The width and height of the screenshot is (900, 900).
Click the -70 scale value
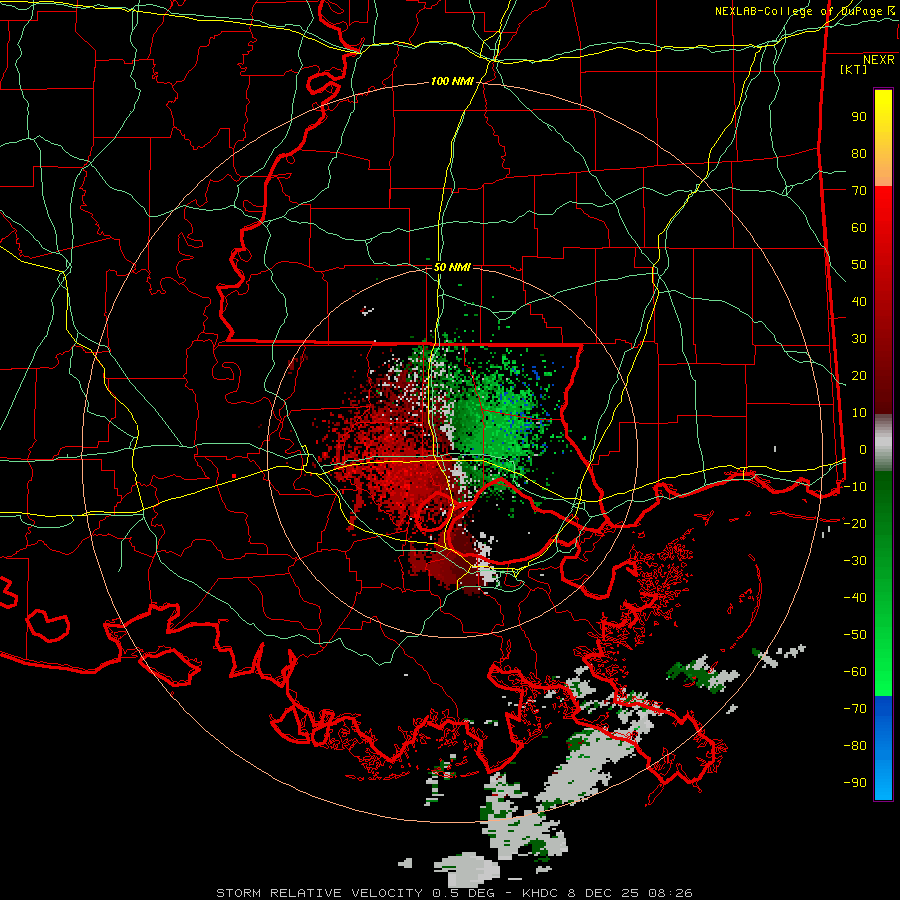[855, 709]
